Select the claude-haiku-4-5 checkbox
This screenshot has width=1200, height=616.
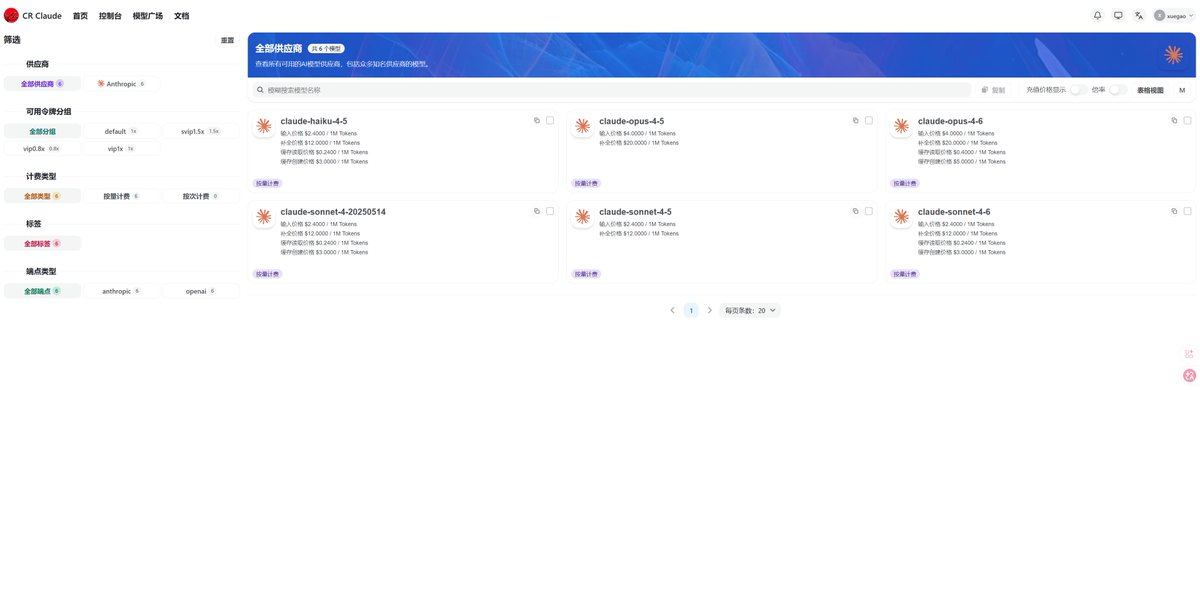pyautogui.click(x=550, y=120)
